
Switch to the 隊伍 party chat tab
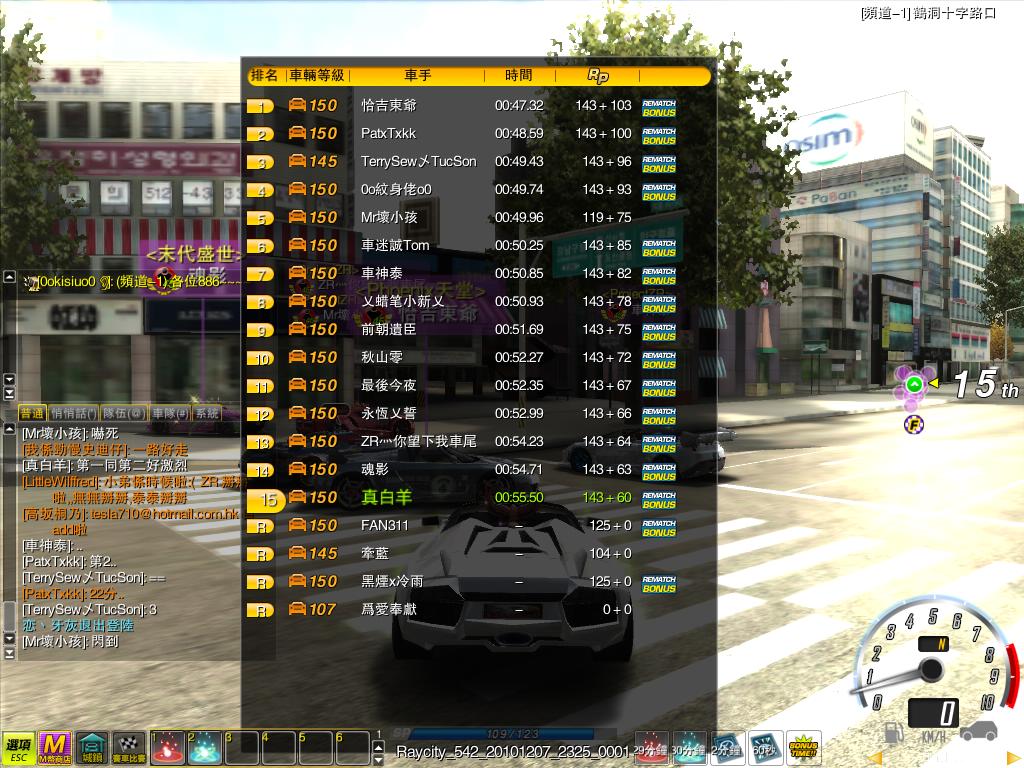click(124, 413)
